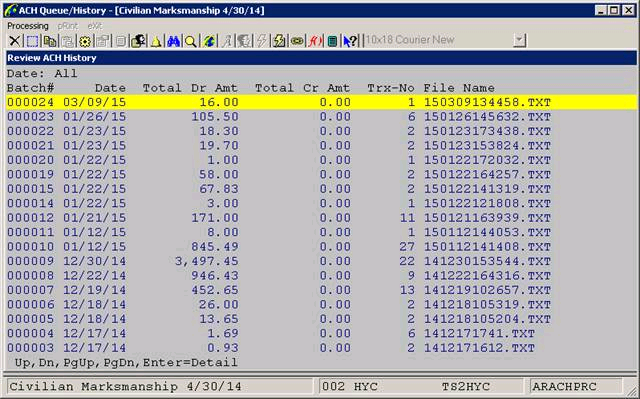Click the black X cancel toolbar icon
The image size is (640, 399).
(x=15, y=41)
